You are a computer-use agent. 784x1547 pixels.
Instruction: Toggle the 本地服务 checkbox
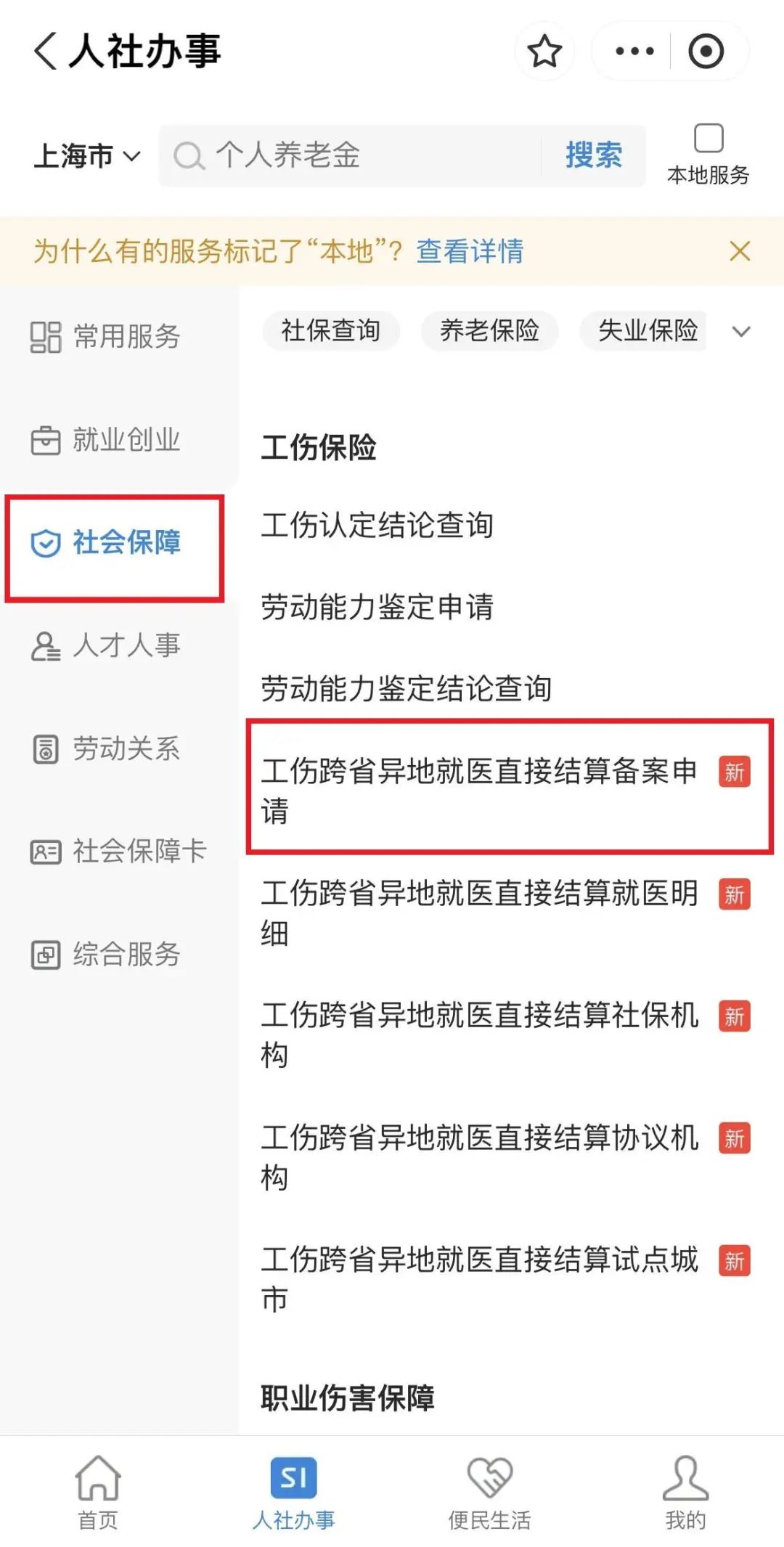(x=709, y=139)
